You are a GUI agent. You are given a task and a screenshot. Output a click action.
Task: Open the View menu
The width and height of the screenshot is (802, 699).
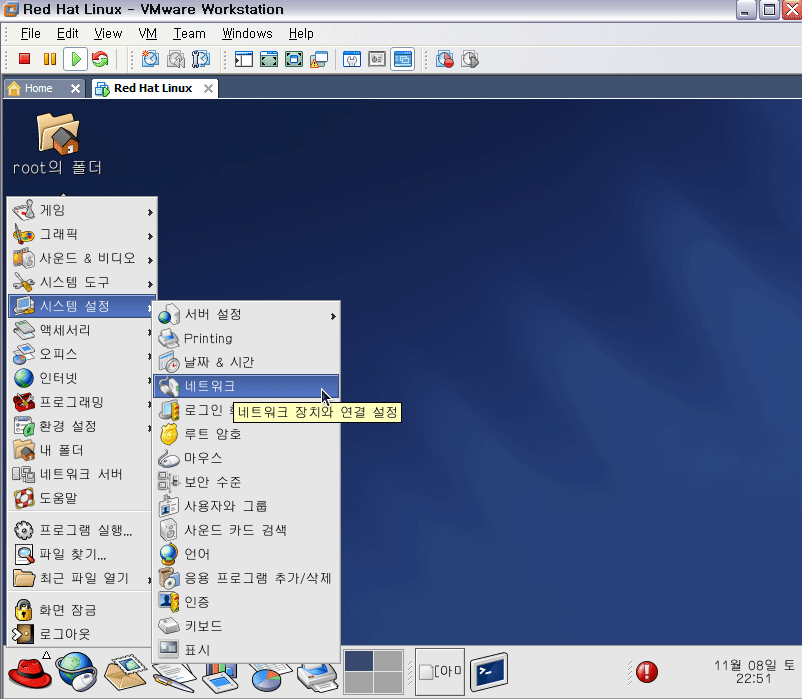(108, 34)
